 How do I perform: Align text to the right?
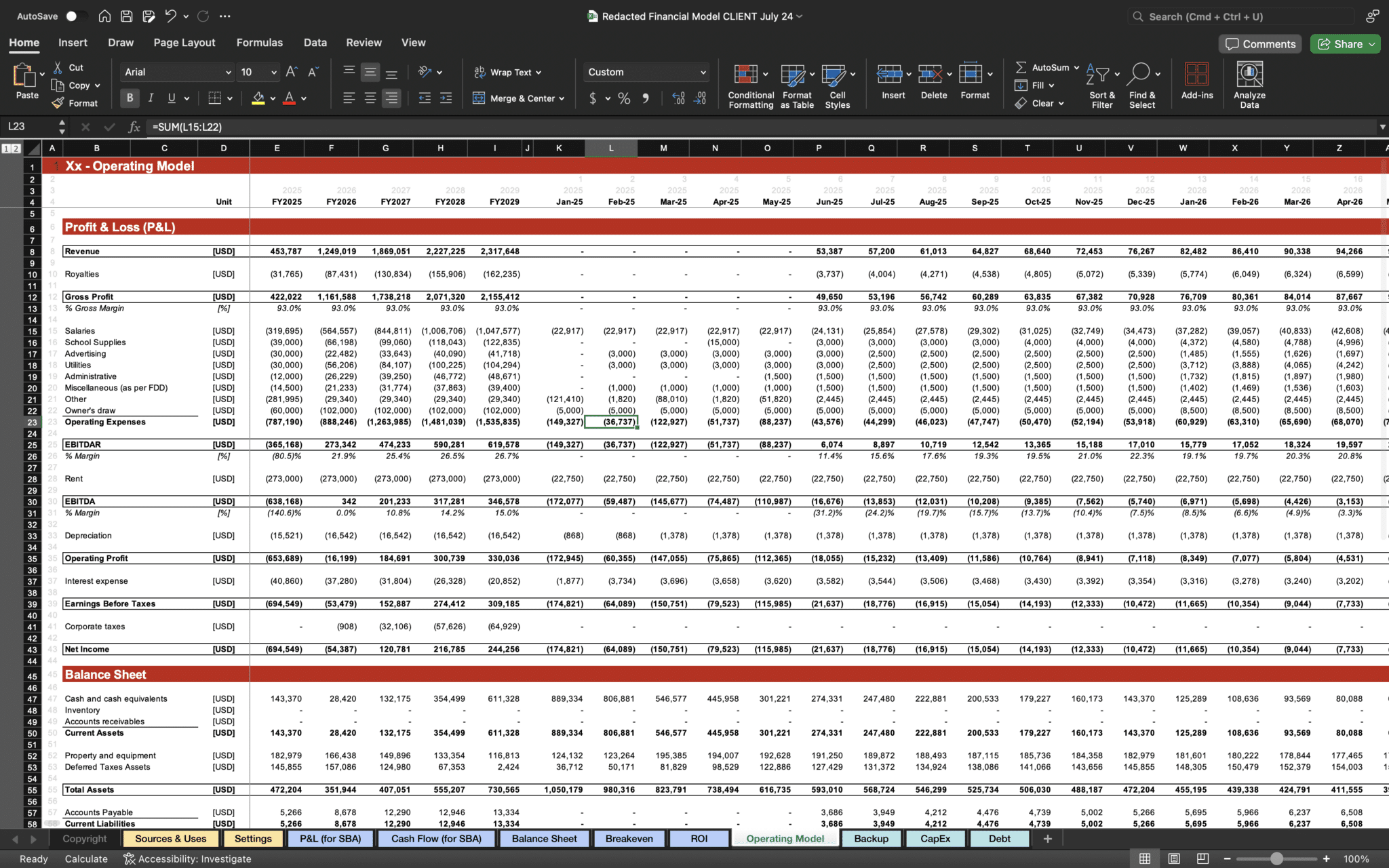click(391, 98)
